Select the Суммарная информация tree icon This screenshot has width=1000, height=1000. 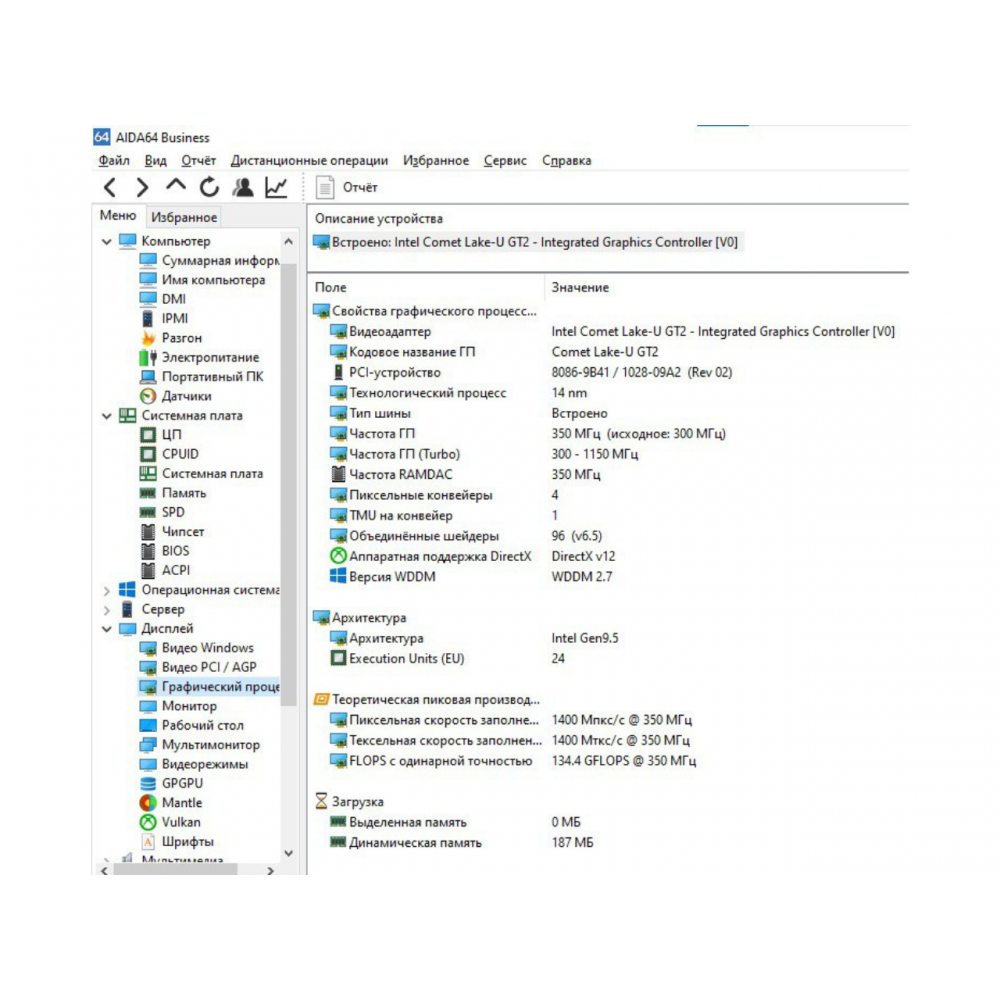tap(148, 261)
